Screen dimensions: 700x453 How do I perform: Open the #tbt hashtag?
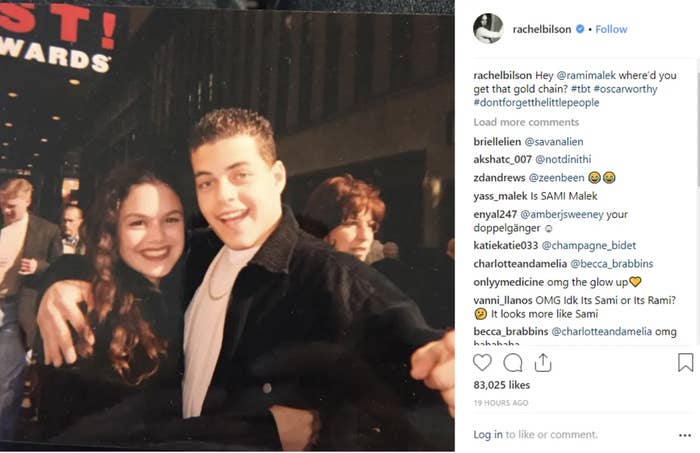click(x=580, y=89)
